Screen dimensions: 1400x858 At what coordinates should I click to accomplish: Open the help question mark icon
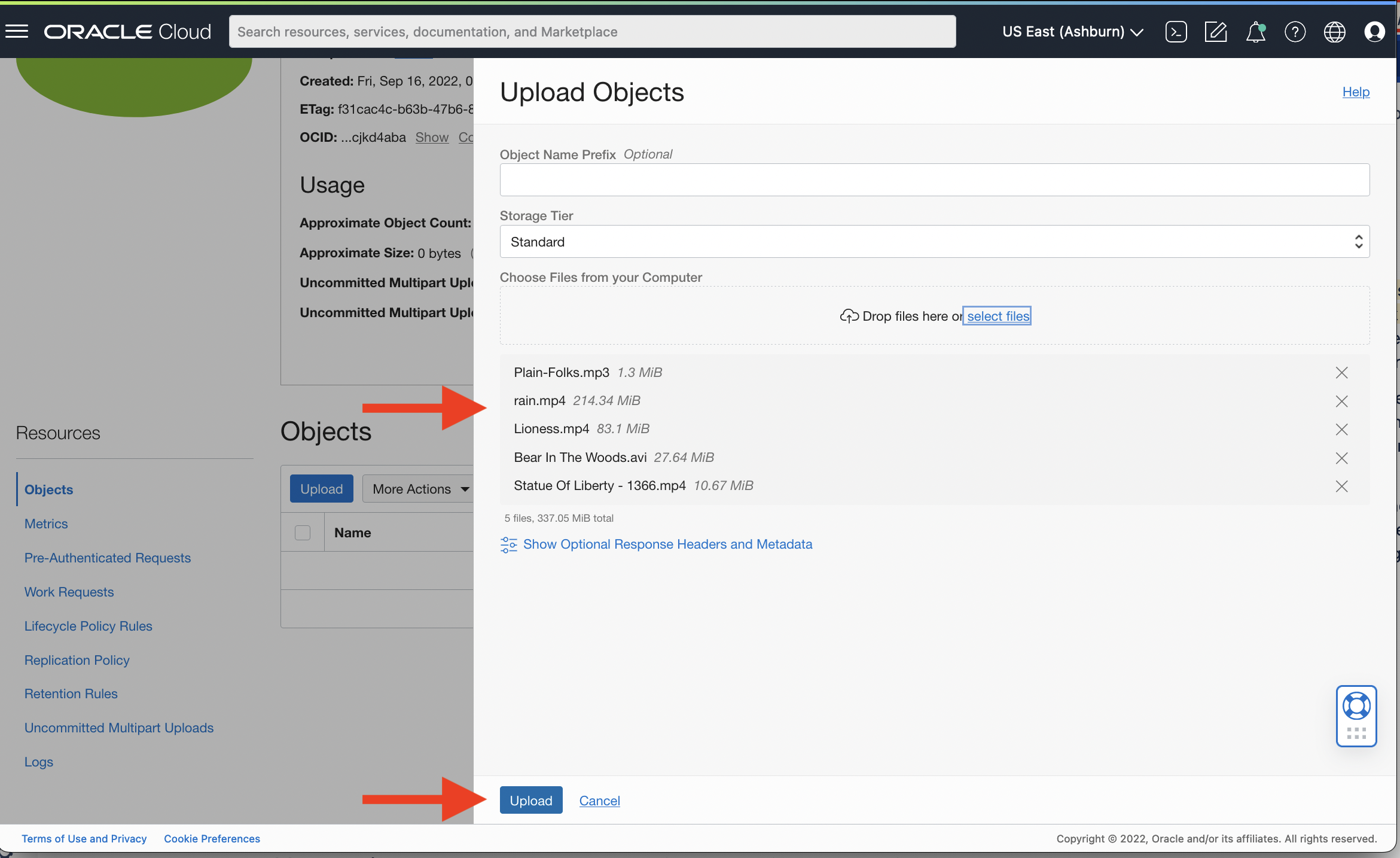(1295, 32)
